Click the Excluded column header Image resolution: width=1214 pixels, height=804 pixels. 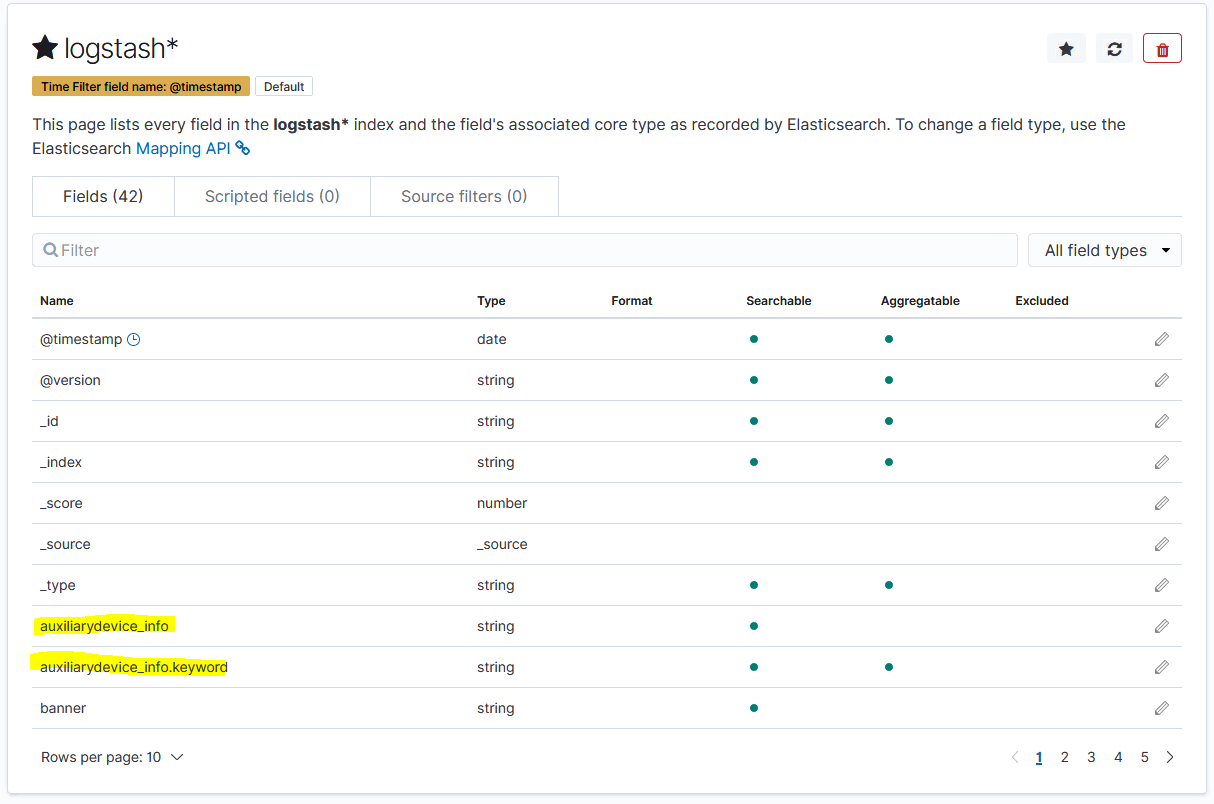coord(1042,300)
